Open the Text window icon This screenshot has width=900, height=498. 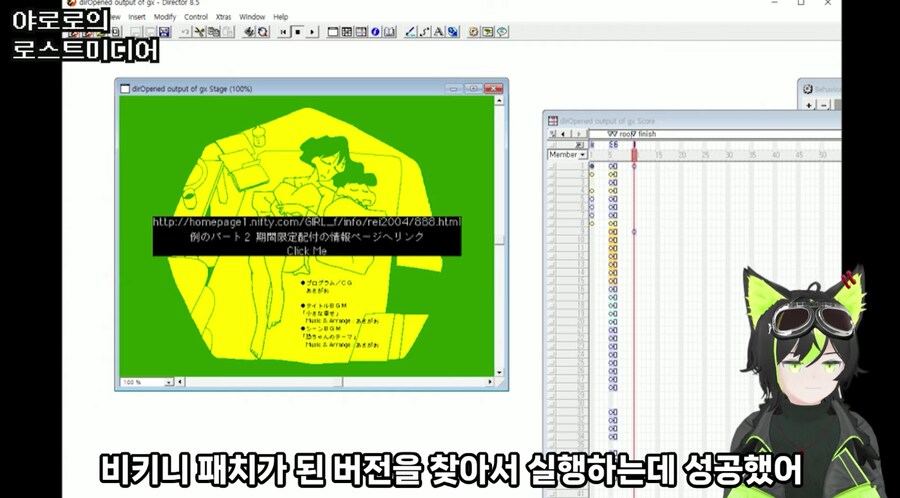pos(438,32)
